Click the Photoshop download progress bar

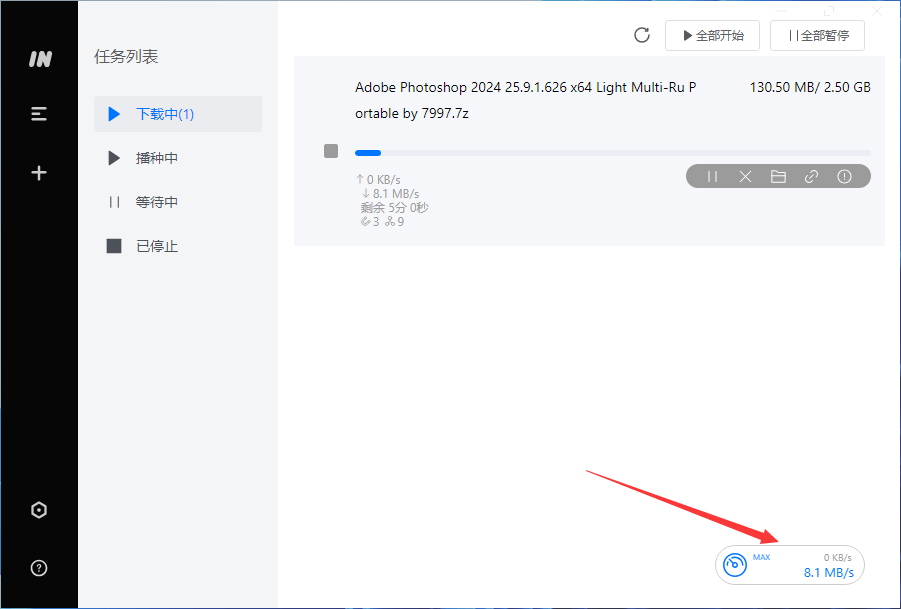click(613, 153)
